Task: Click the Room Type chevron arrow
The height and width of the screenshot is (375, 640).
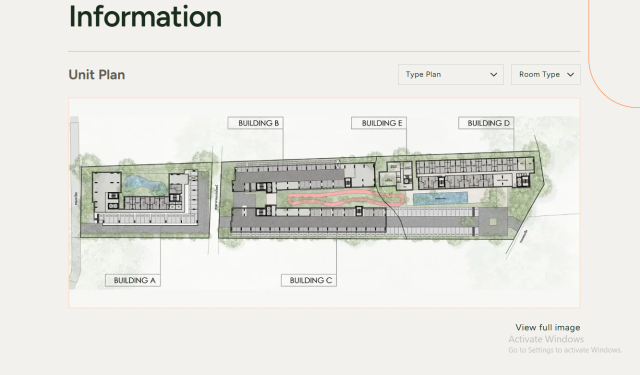Action: click(x=571, y=75)
